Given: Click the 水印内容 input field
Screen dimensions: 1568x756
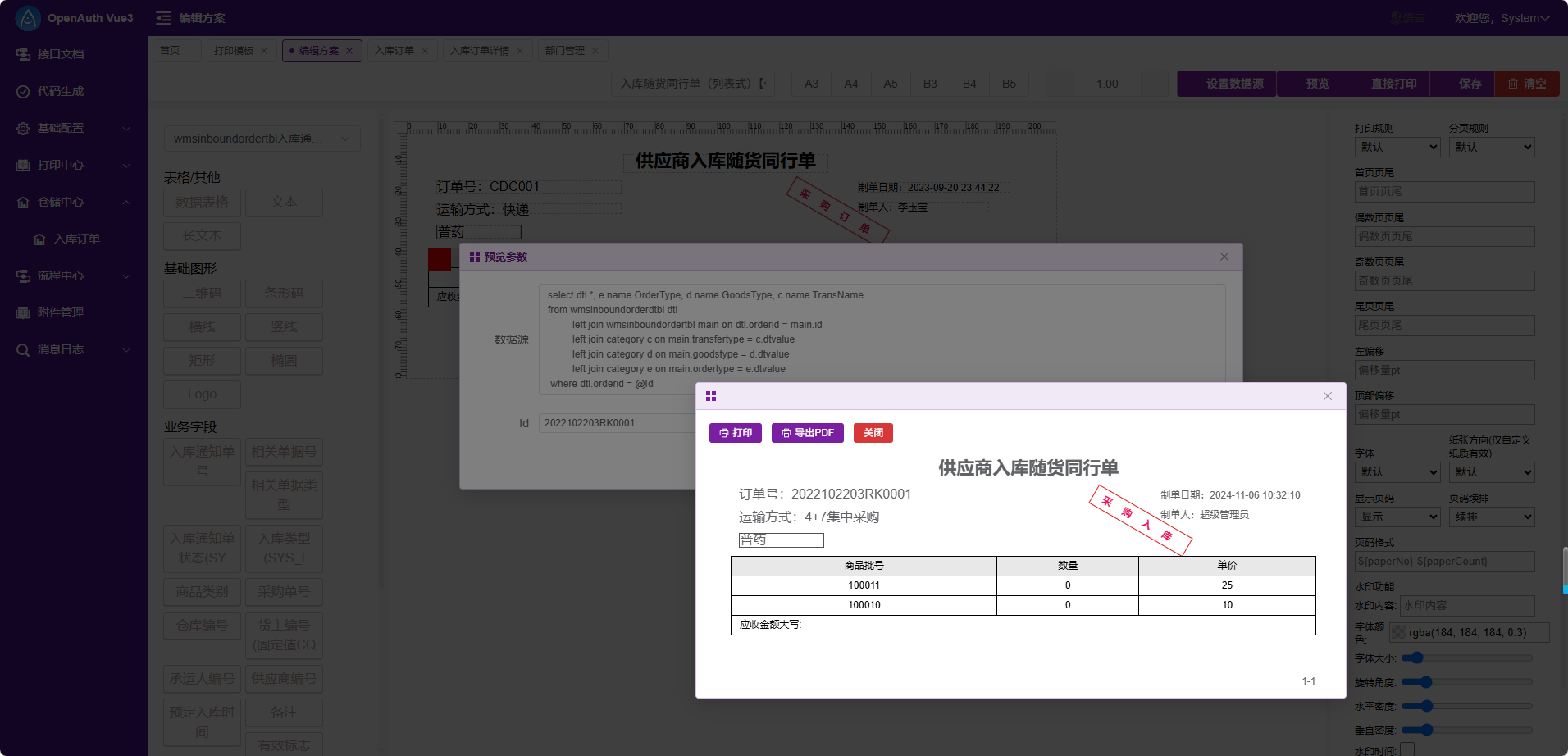Looking at the screenshot, I should tap(1466, 606).
